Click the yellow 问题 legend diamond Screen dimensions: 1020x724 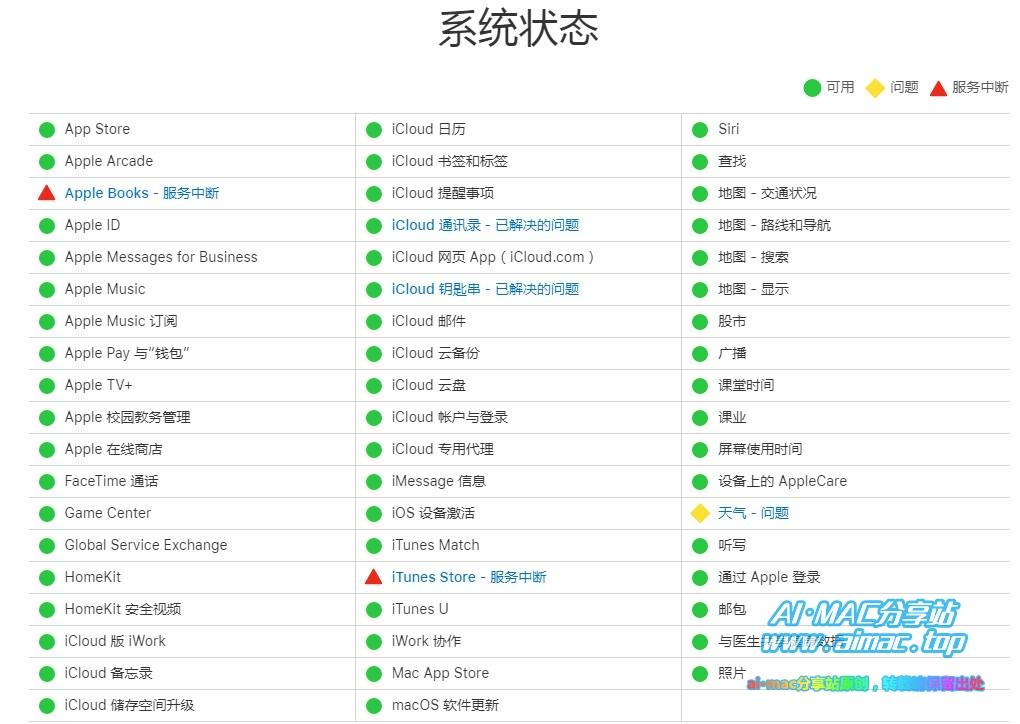(x=876, y=87)
